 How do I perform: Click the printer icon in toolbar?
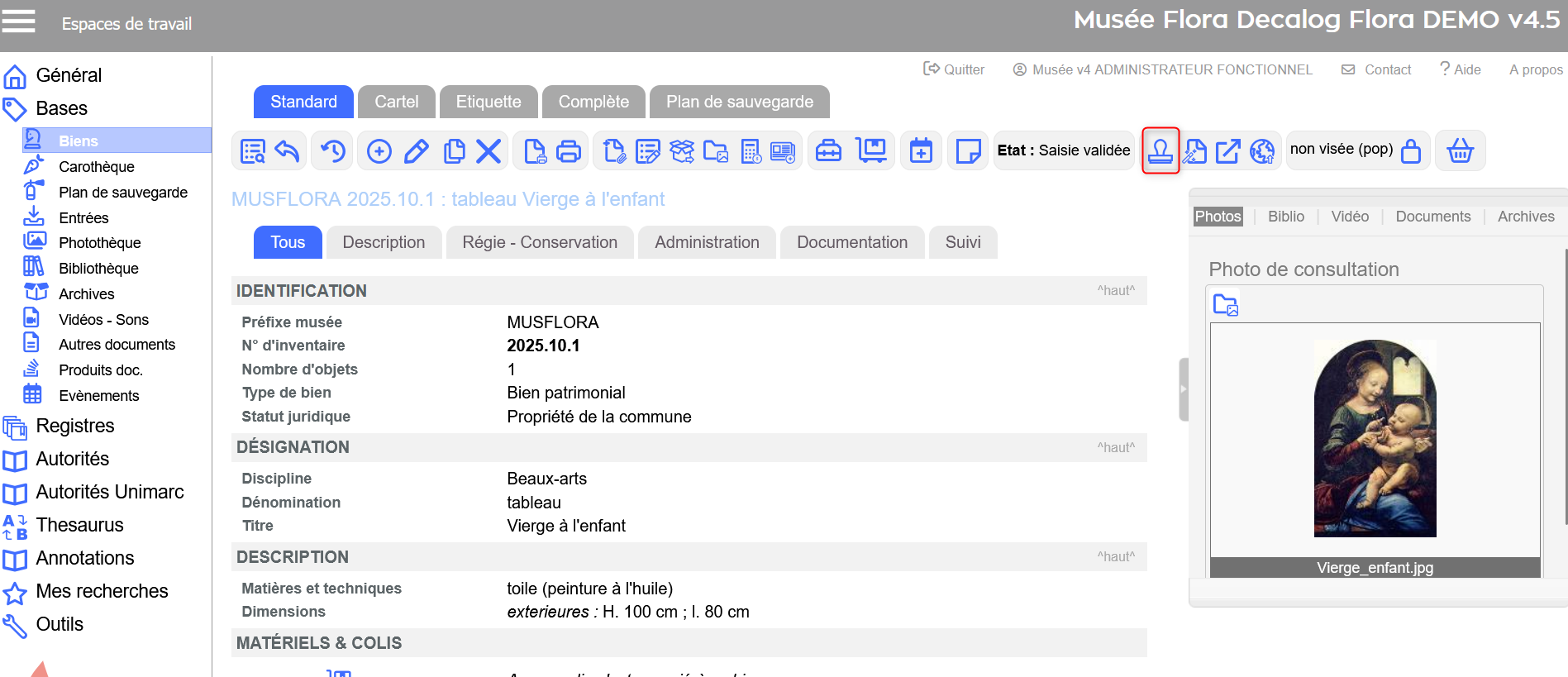tap(569, 151)
